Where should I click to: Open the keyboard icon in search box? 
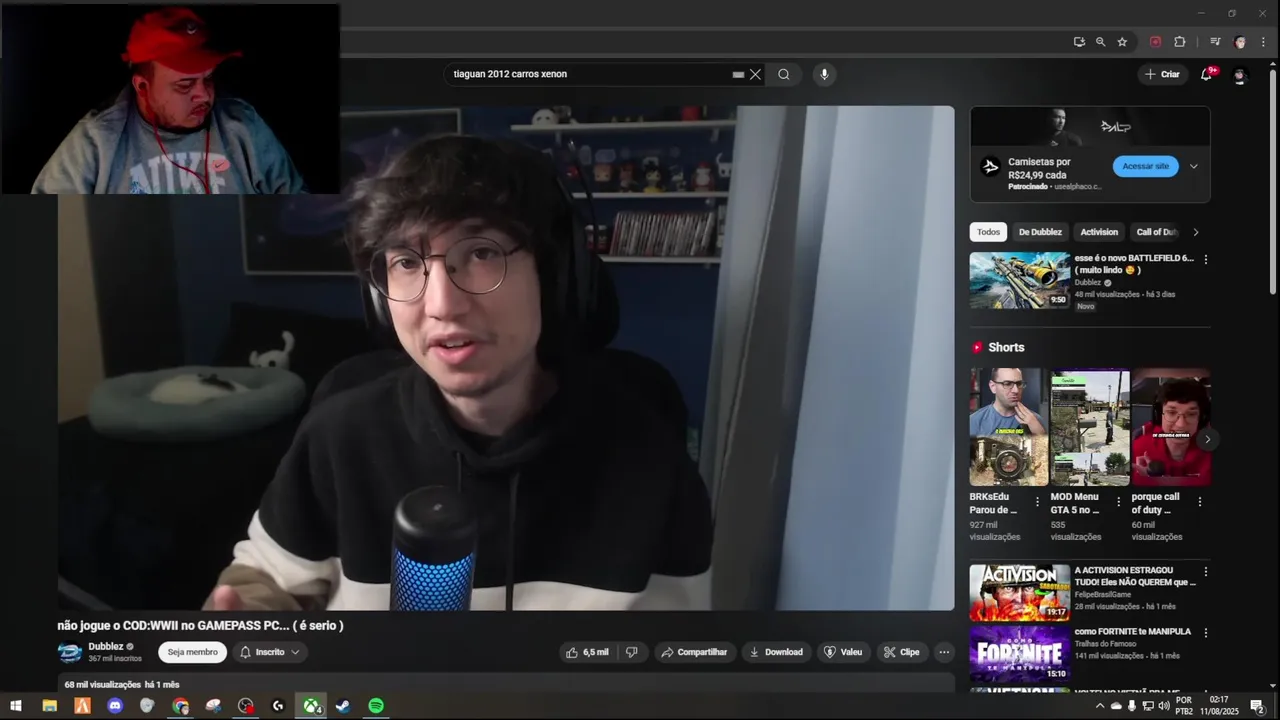[738, 74]
